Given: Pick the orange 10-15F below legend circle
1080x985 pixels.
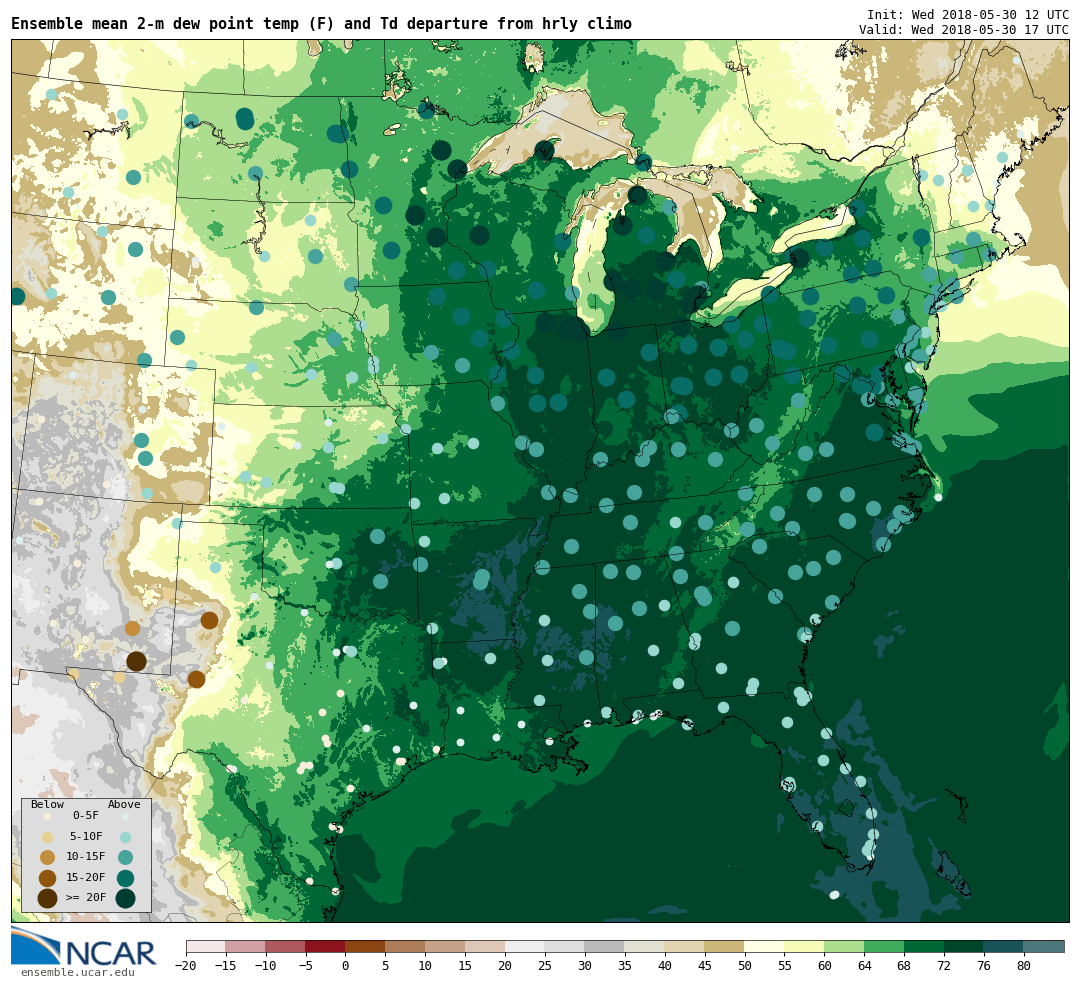Looking at the screenshot, I should (47, 857).
